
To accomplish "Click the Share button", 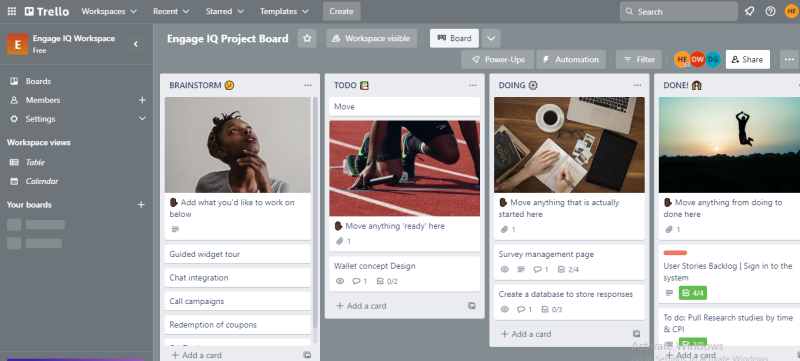I will click(747, 59).
